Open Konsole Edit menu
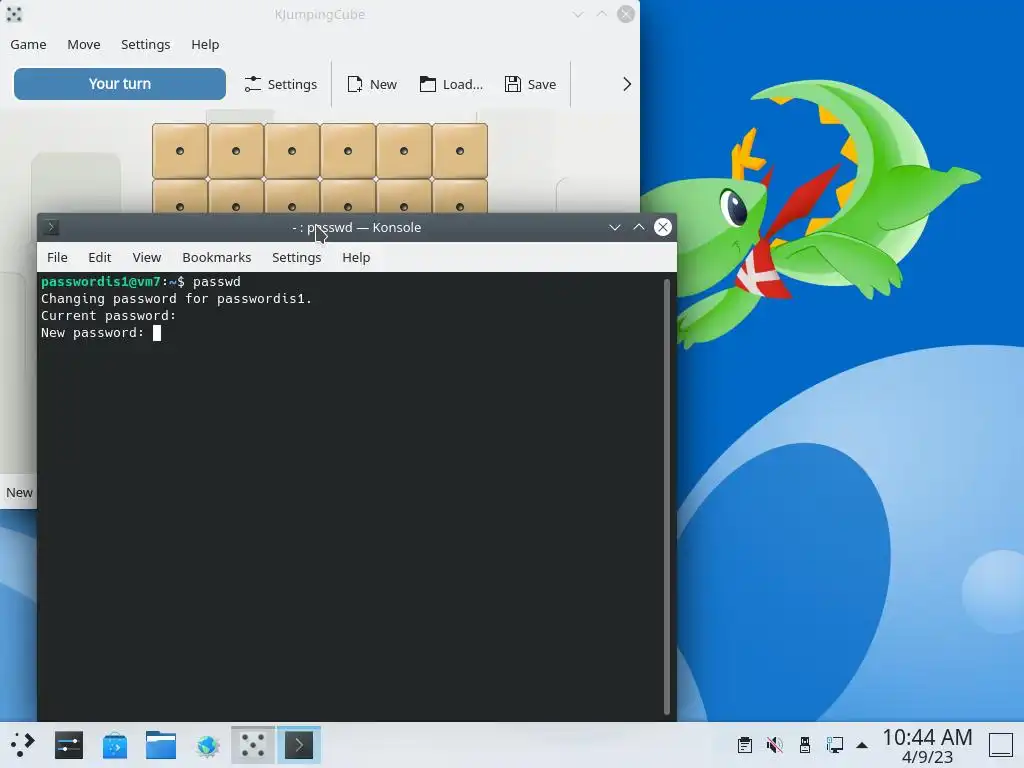1024x768 pixels. (99, 257)
